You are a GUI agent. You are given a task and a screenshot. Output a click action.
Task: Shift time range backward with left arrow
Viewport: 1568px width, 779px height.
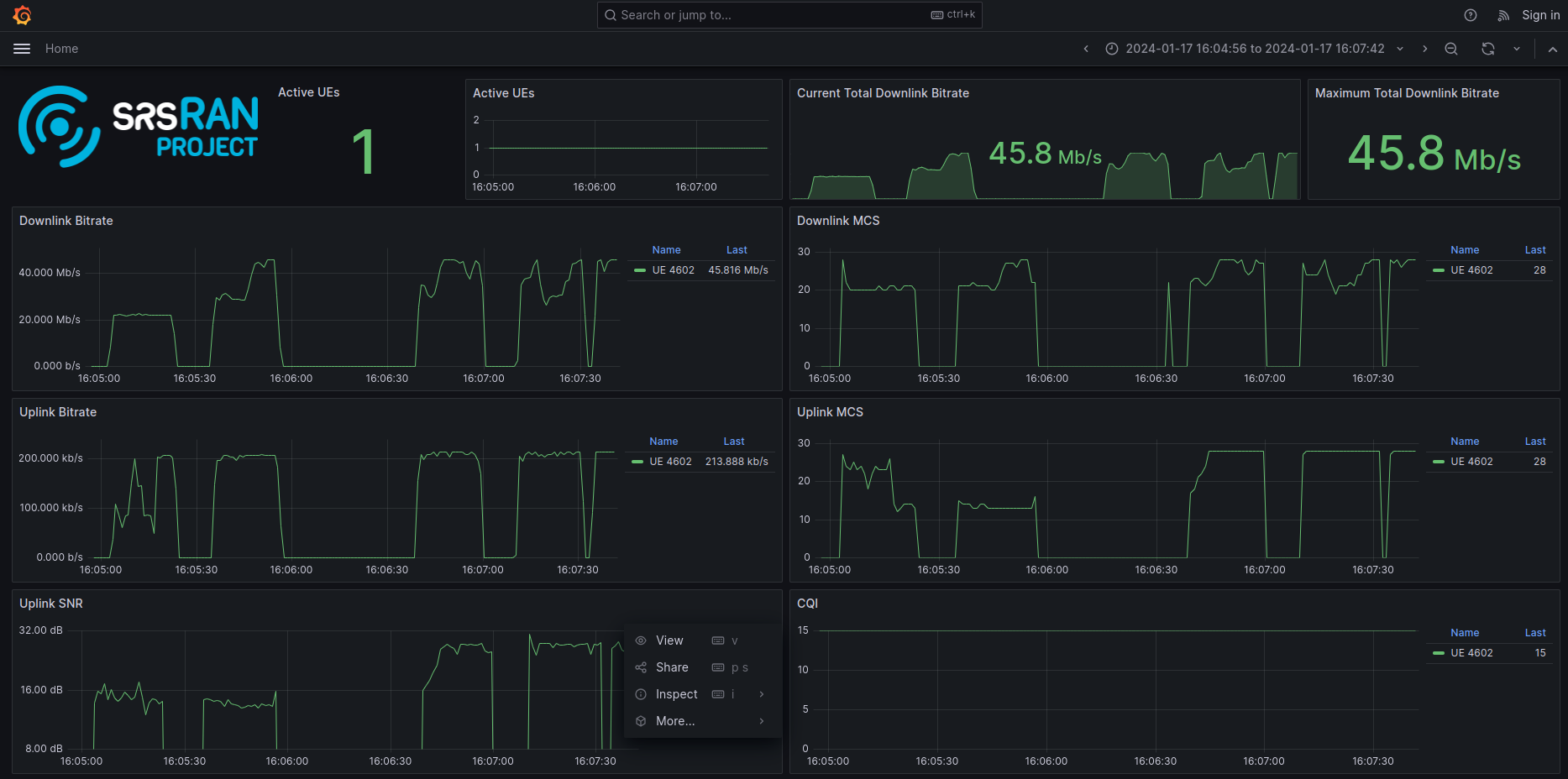[x=1086, y=49]
